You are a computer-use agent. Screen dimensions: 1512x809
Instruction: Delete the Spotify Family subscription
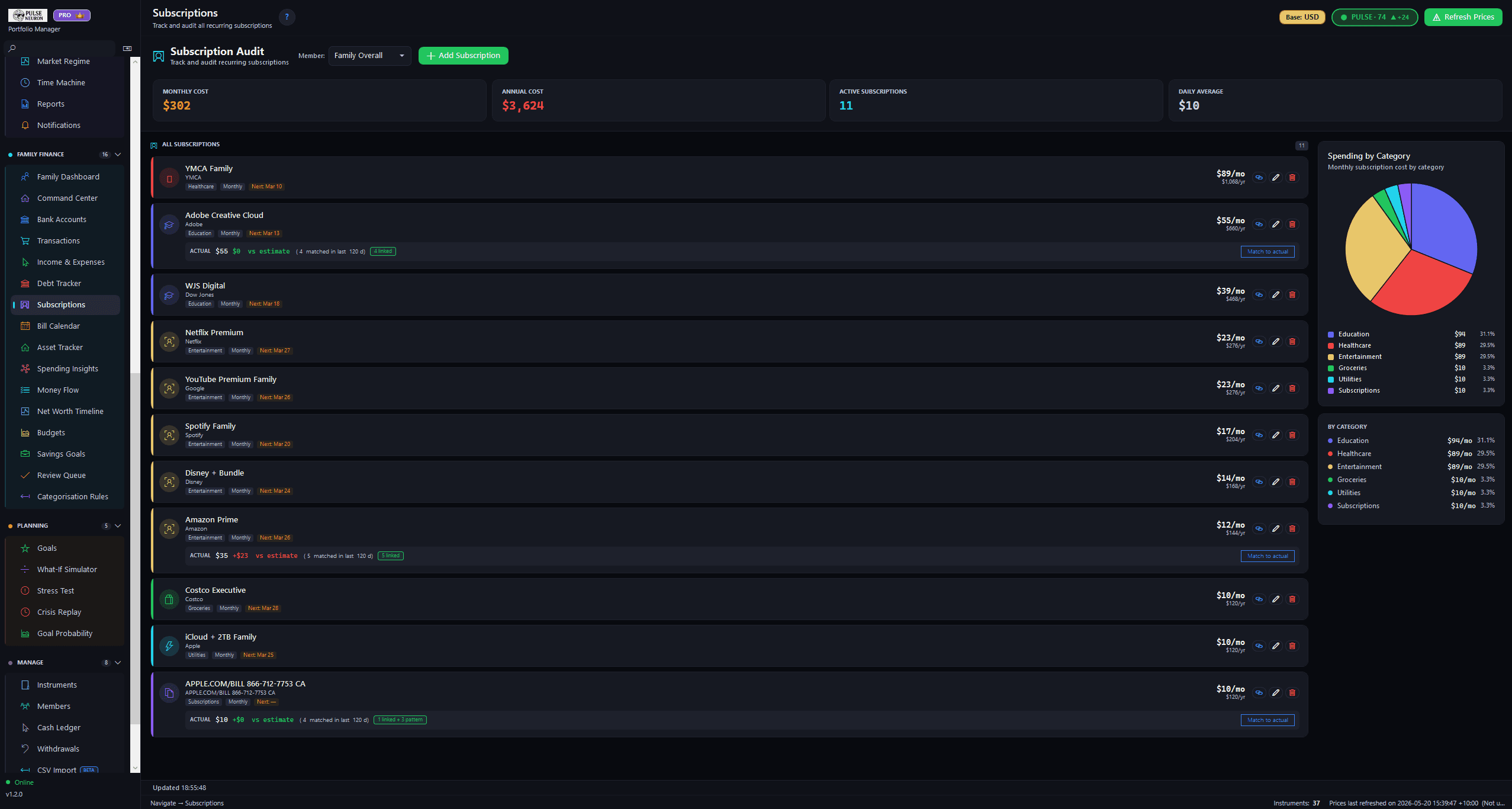pyautogui.click(x=1292, y=435)
